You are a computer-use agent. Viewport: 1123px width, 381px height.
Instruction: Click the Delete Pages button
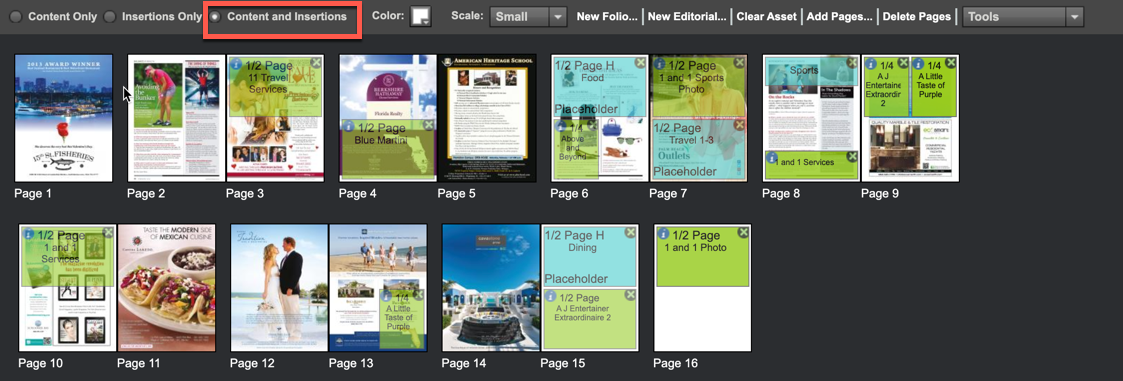pos(917,16)
